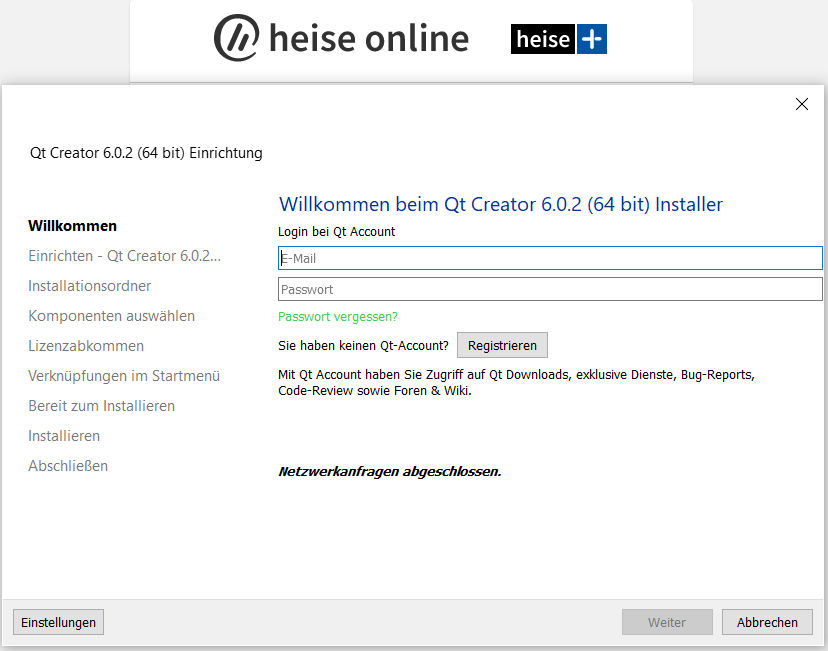
Task: Cancel setup with the Abbrechen button
Action: 767,622
